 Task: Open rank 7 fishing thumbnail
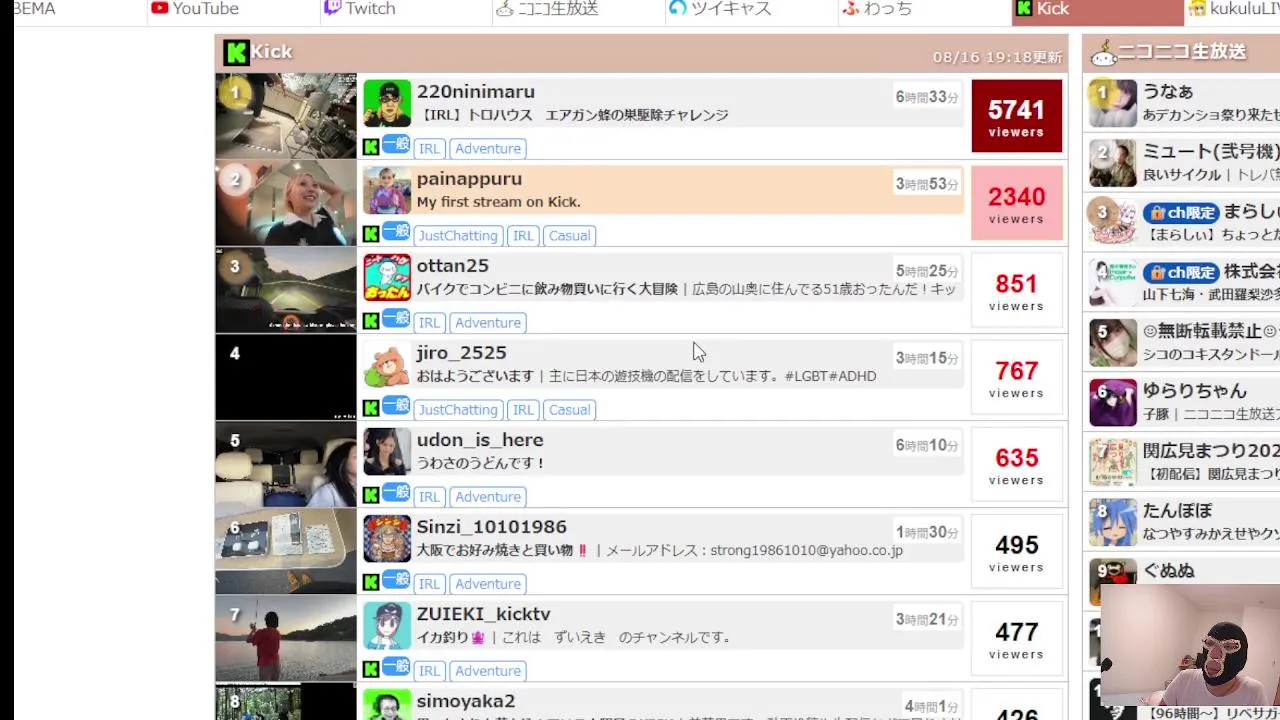pos(286,638)
